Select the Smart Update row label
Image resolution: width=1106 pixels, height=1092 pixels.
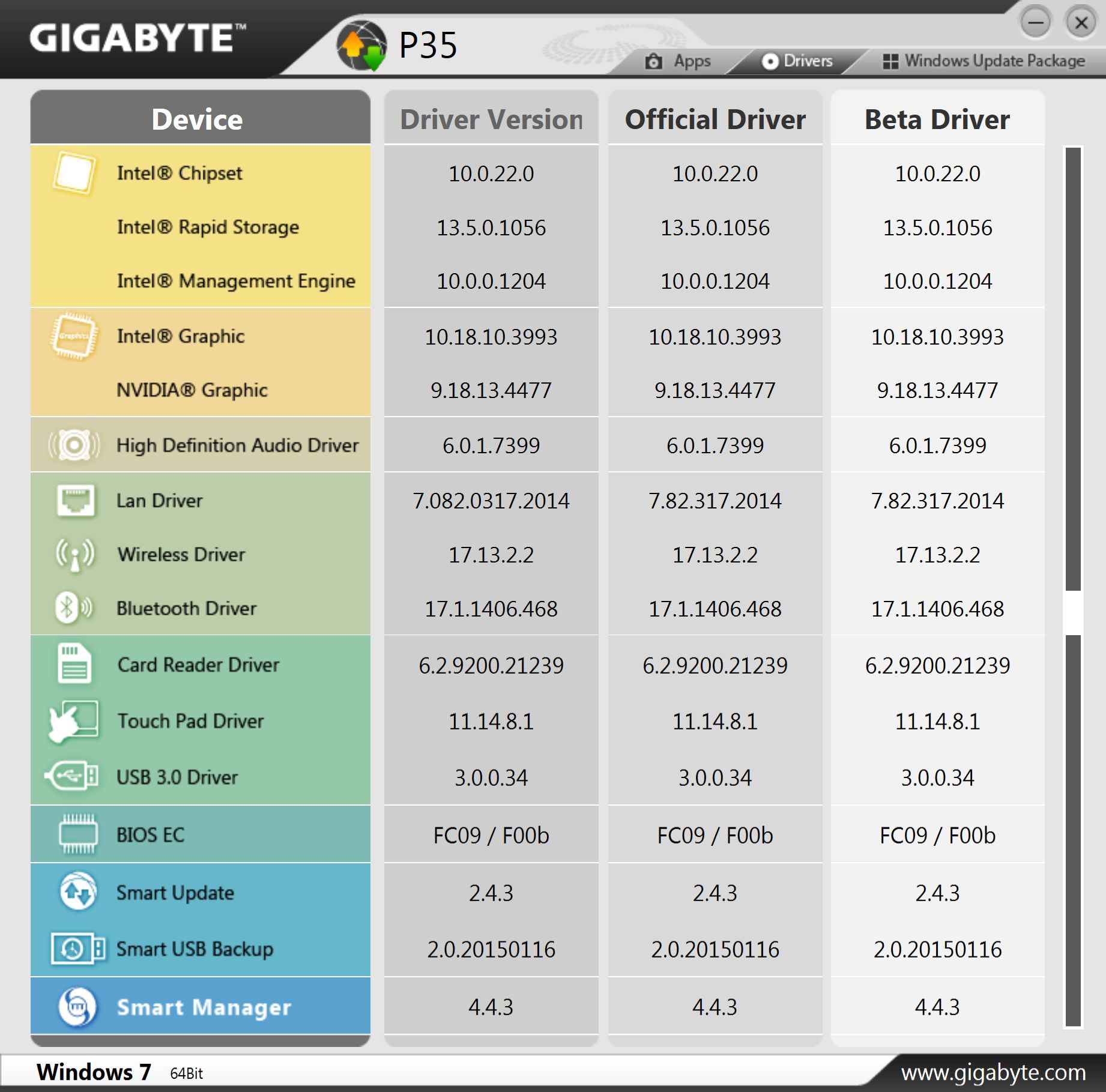click(175, 892)
